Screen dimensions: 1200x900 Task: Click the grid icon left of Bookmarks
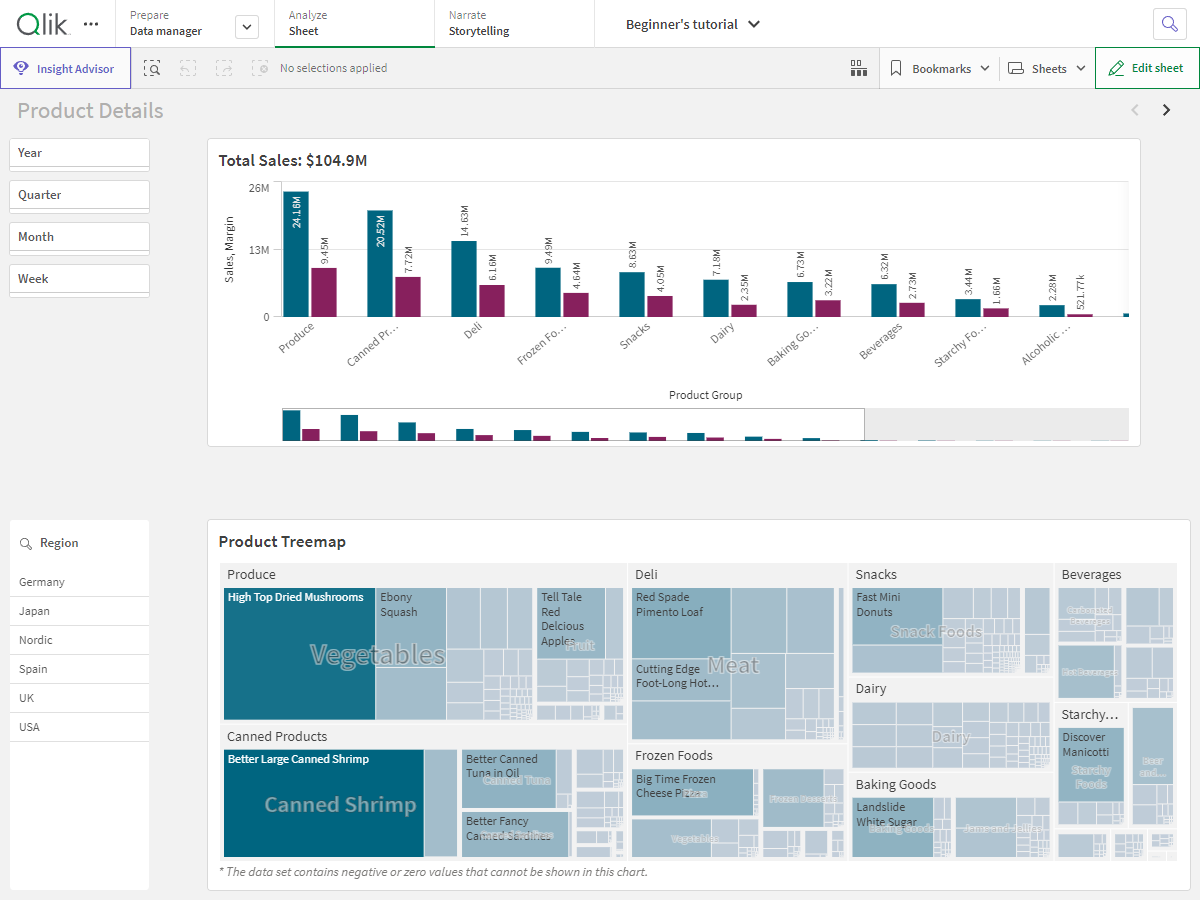[x=858, y=68]
